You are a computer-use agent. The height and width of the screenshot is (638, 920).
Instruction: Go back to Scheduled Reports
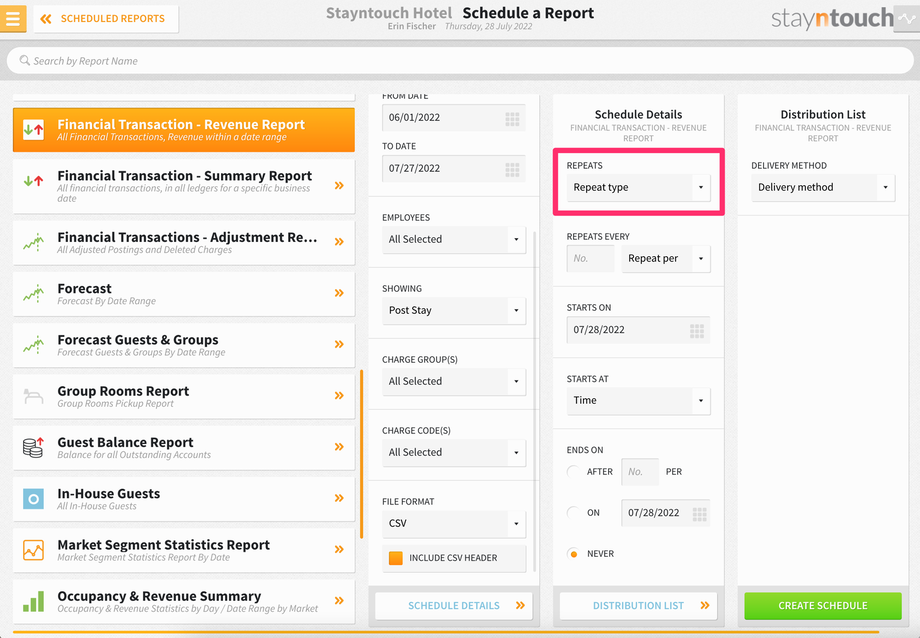coord(106,19)
